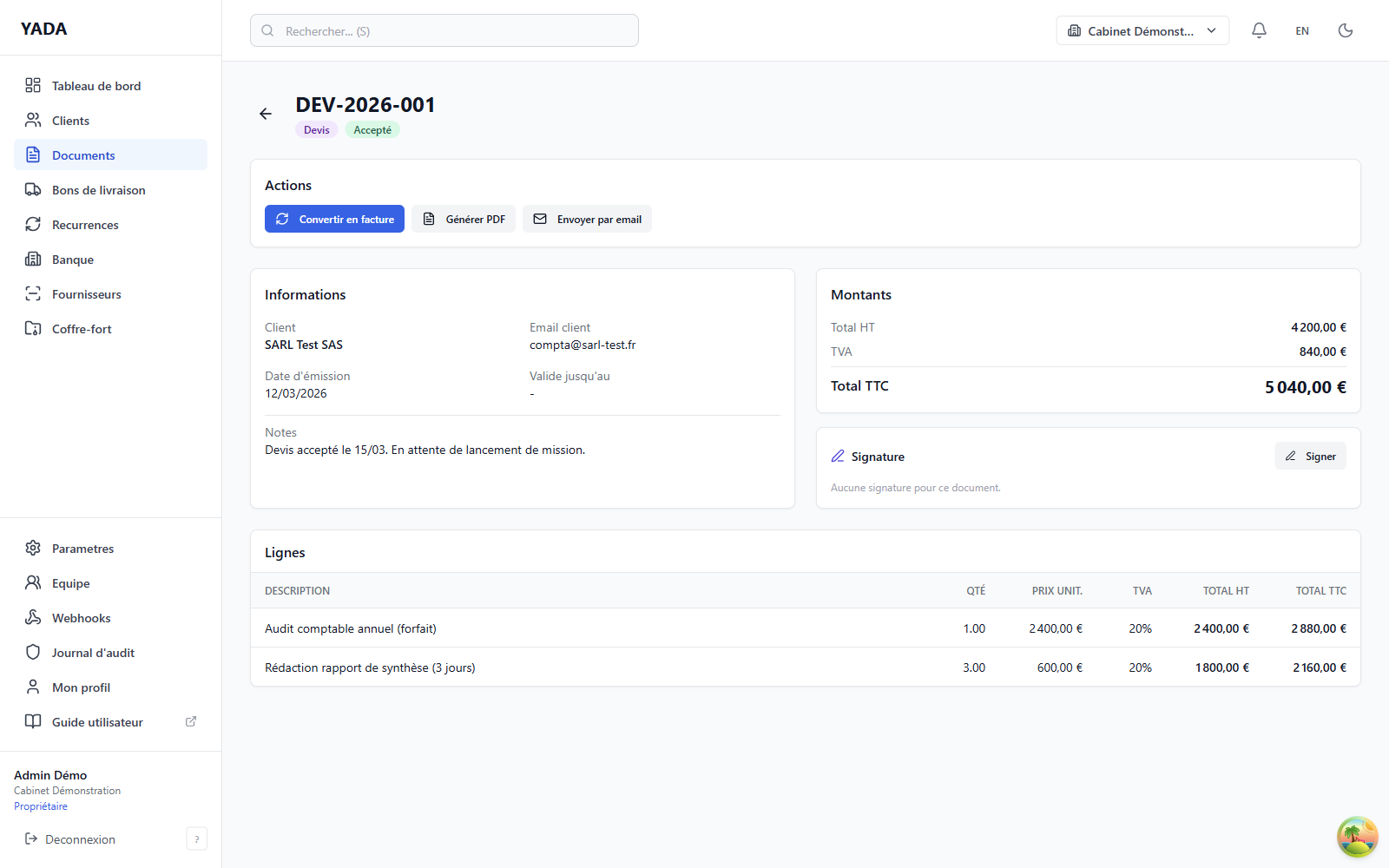Click Générer PDF button
This screenshot has height=868, width=1389.
click(464, 219)
